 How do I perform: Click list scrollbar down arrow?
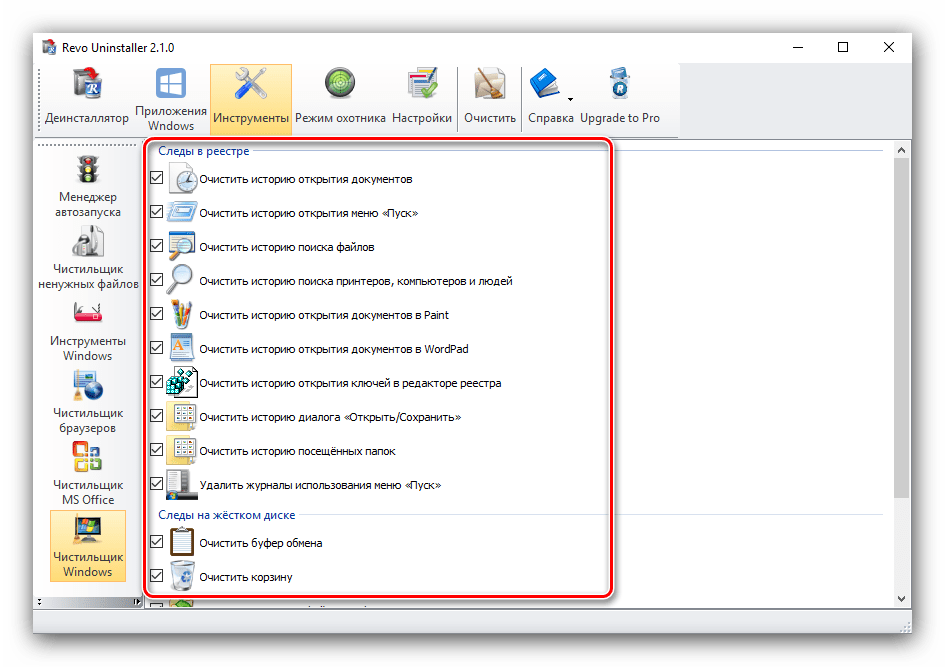point(901,598)
